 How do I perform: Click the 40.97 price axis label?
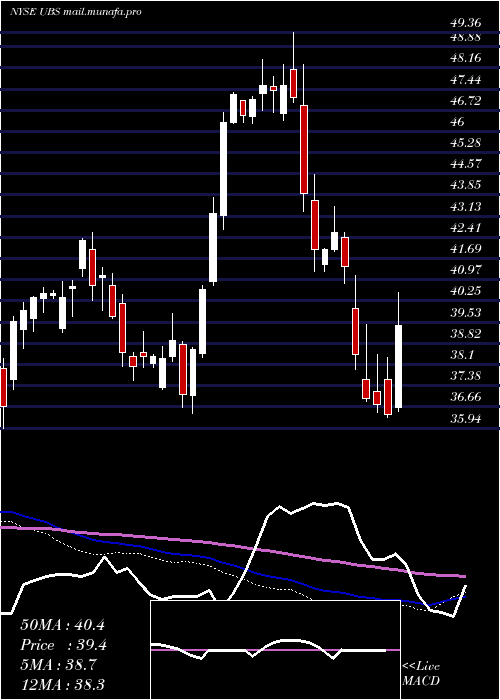point(466,270)
